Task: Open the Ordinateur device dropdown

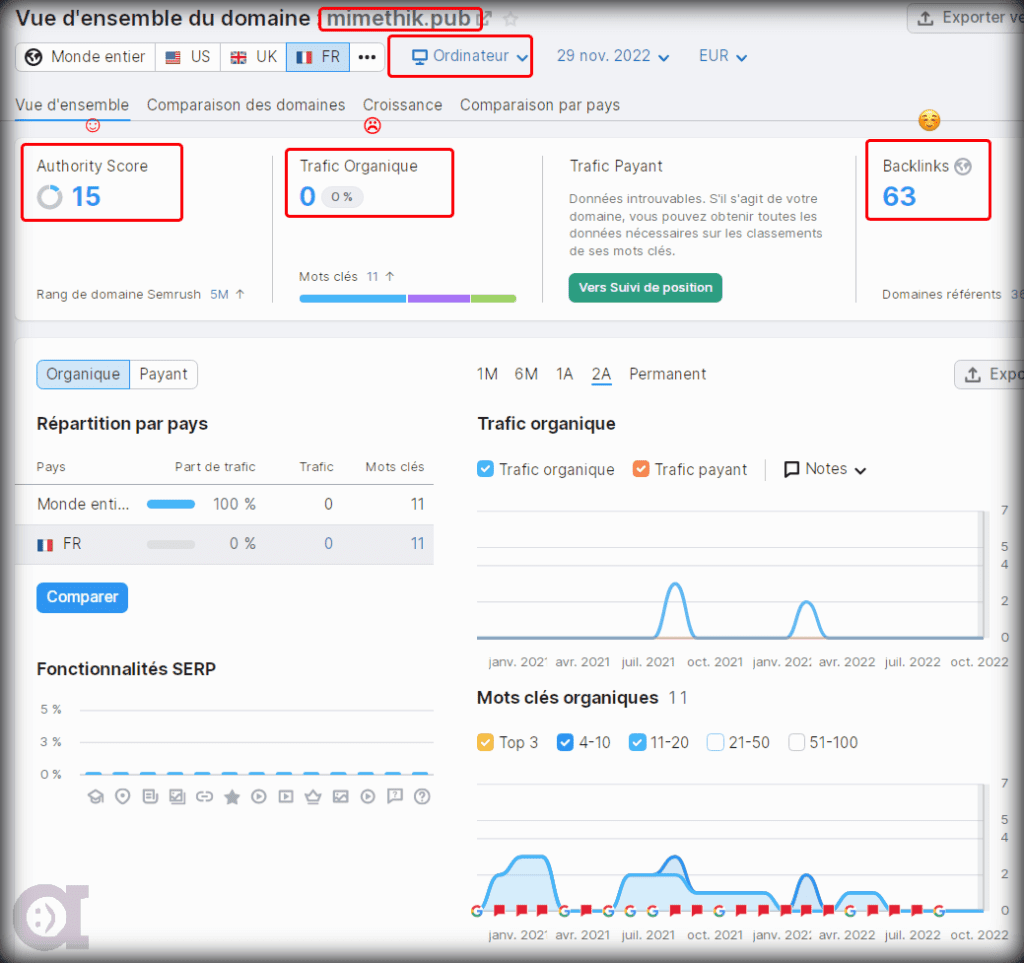Action: [x=470, y=57]
